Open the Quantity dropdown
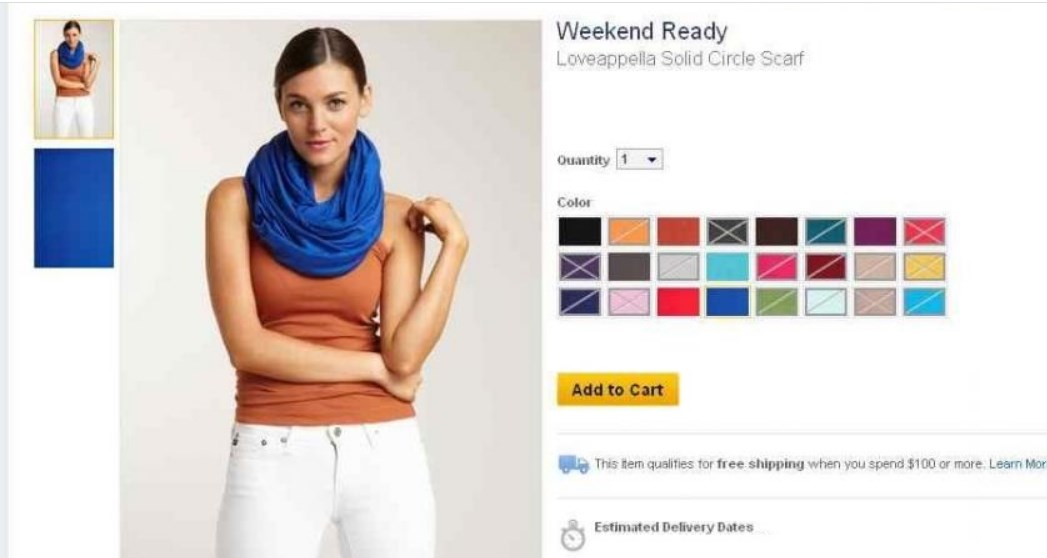This screenshot has width=1047, height=558. (640, 160)
